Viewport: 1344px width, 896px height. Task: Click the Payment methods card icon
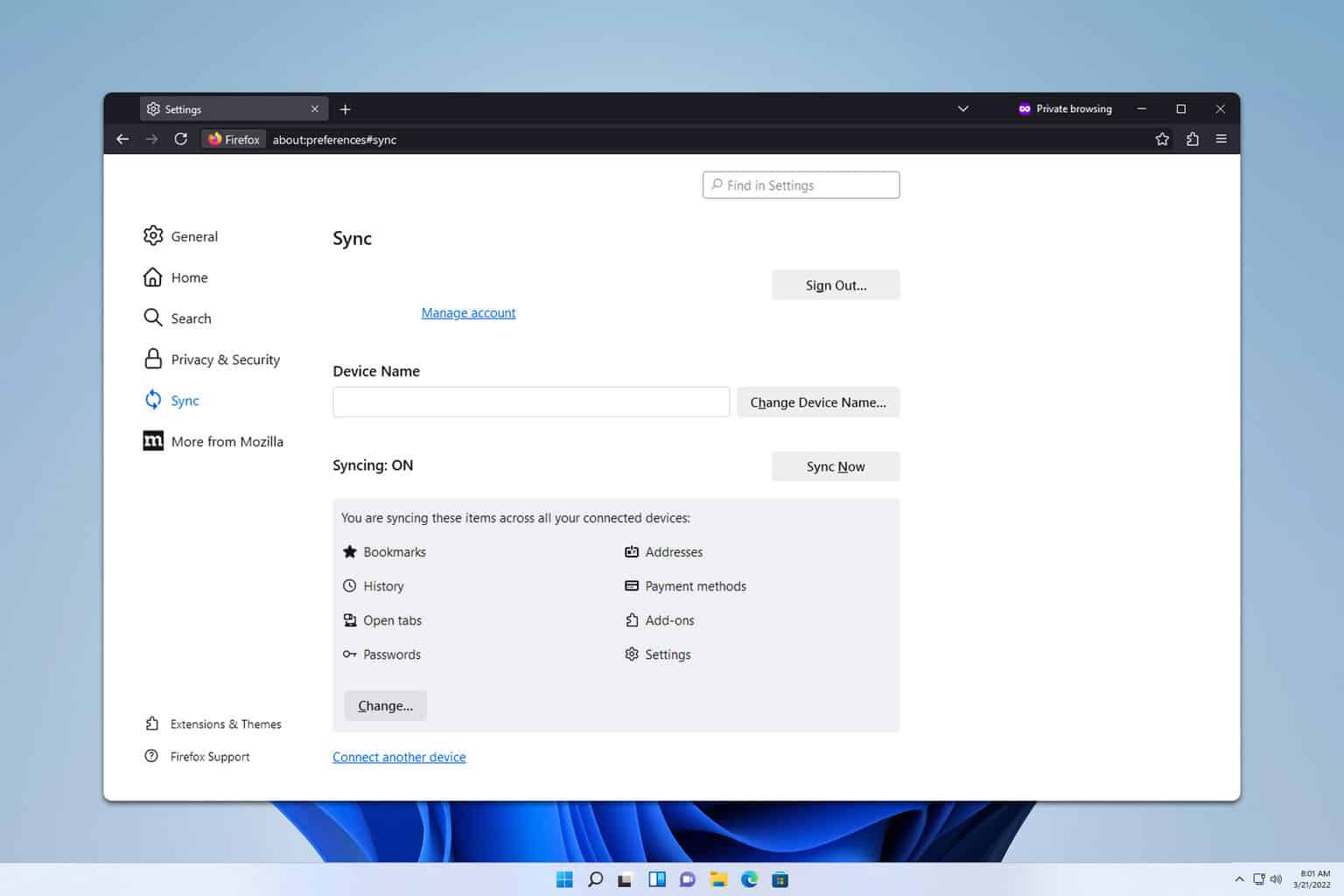[632, 586]
